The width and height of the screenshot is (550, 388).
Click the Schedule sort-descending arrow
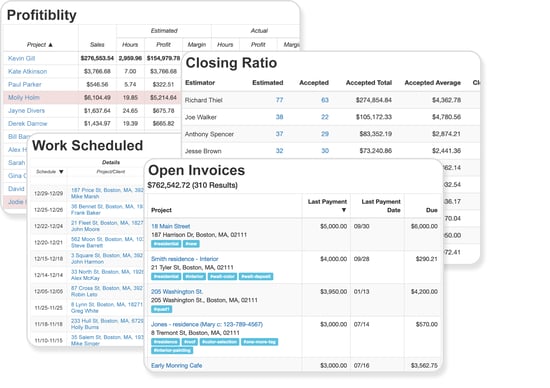61,172
